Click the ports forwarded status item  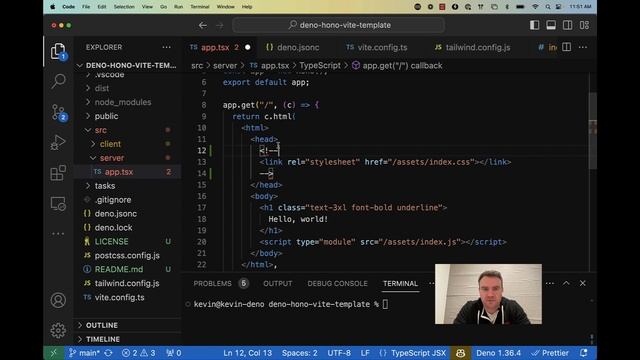(173, 353)
